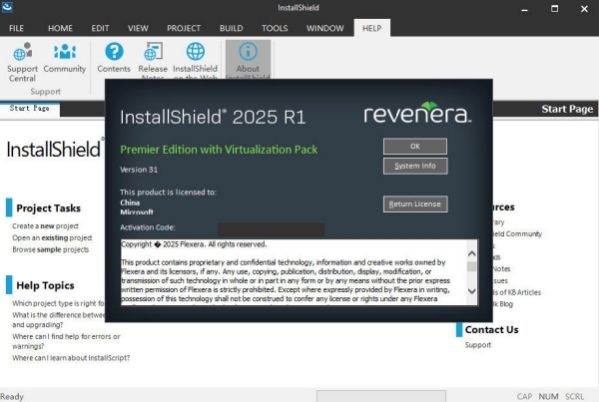
Task: Switch to the VIEW ribbon tab
Action: pyautogui.click(x=138, y=28)
